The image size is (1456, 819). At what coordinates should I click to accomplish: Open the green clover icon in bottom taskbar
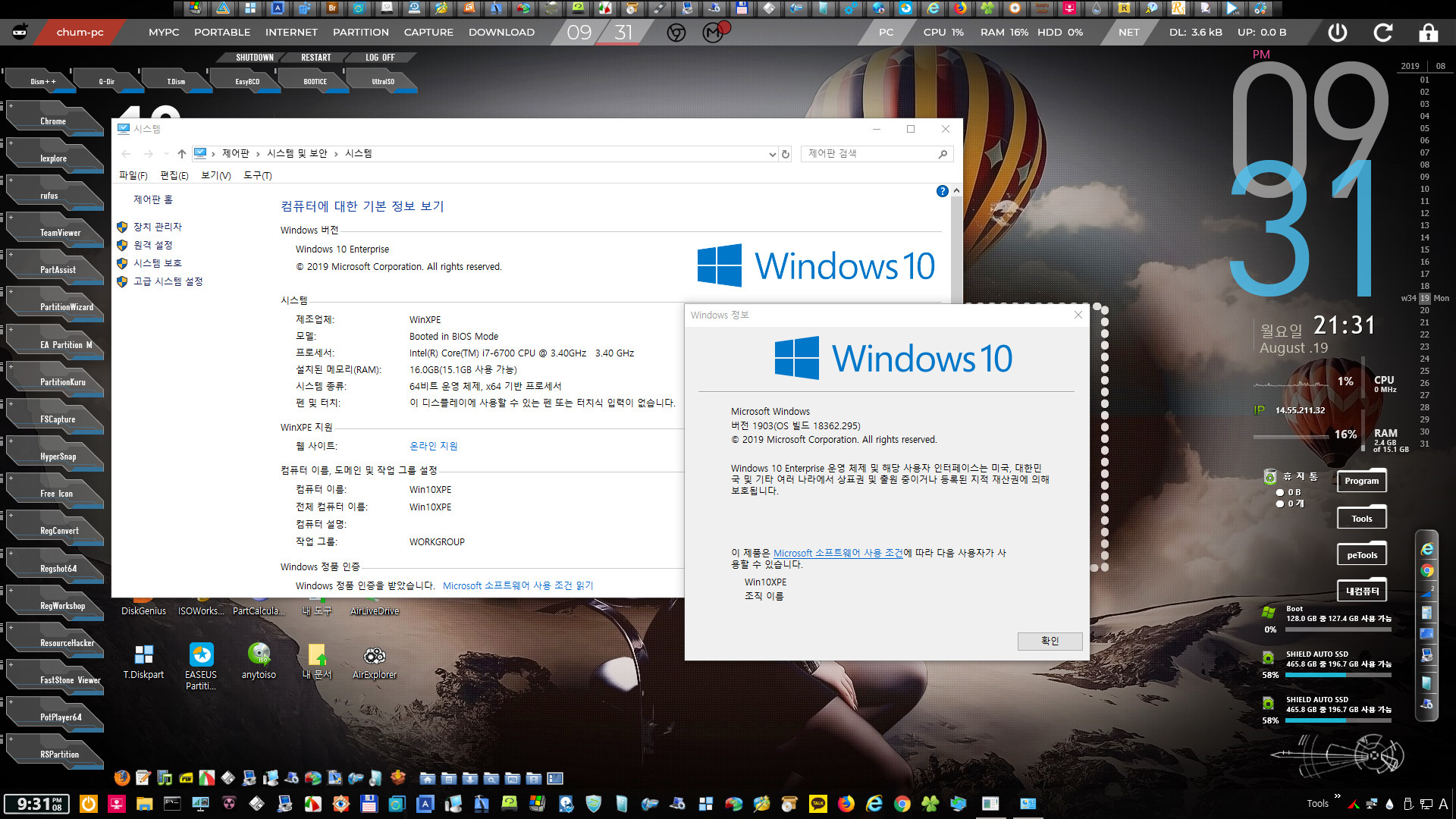pos(930,804)
